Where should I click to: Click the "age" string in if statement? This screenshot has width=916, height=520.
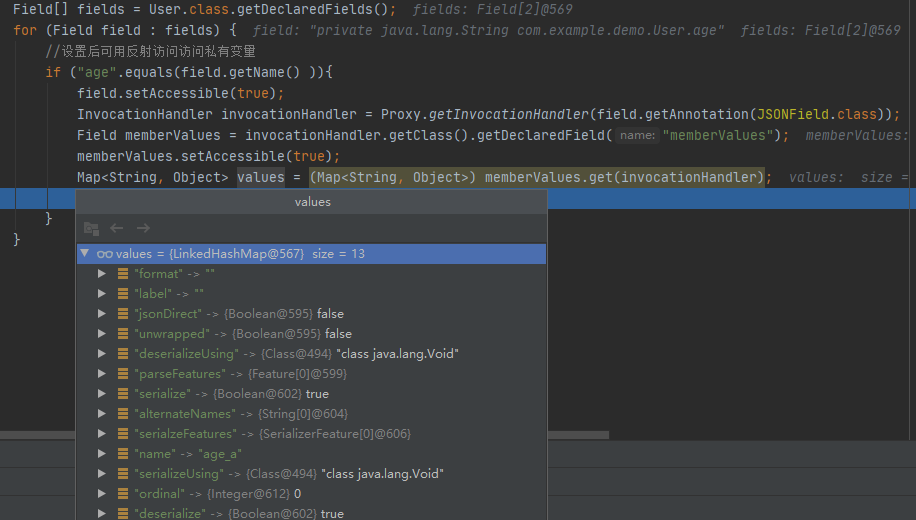[96, 72]
